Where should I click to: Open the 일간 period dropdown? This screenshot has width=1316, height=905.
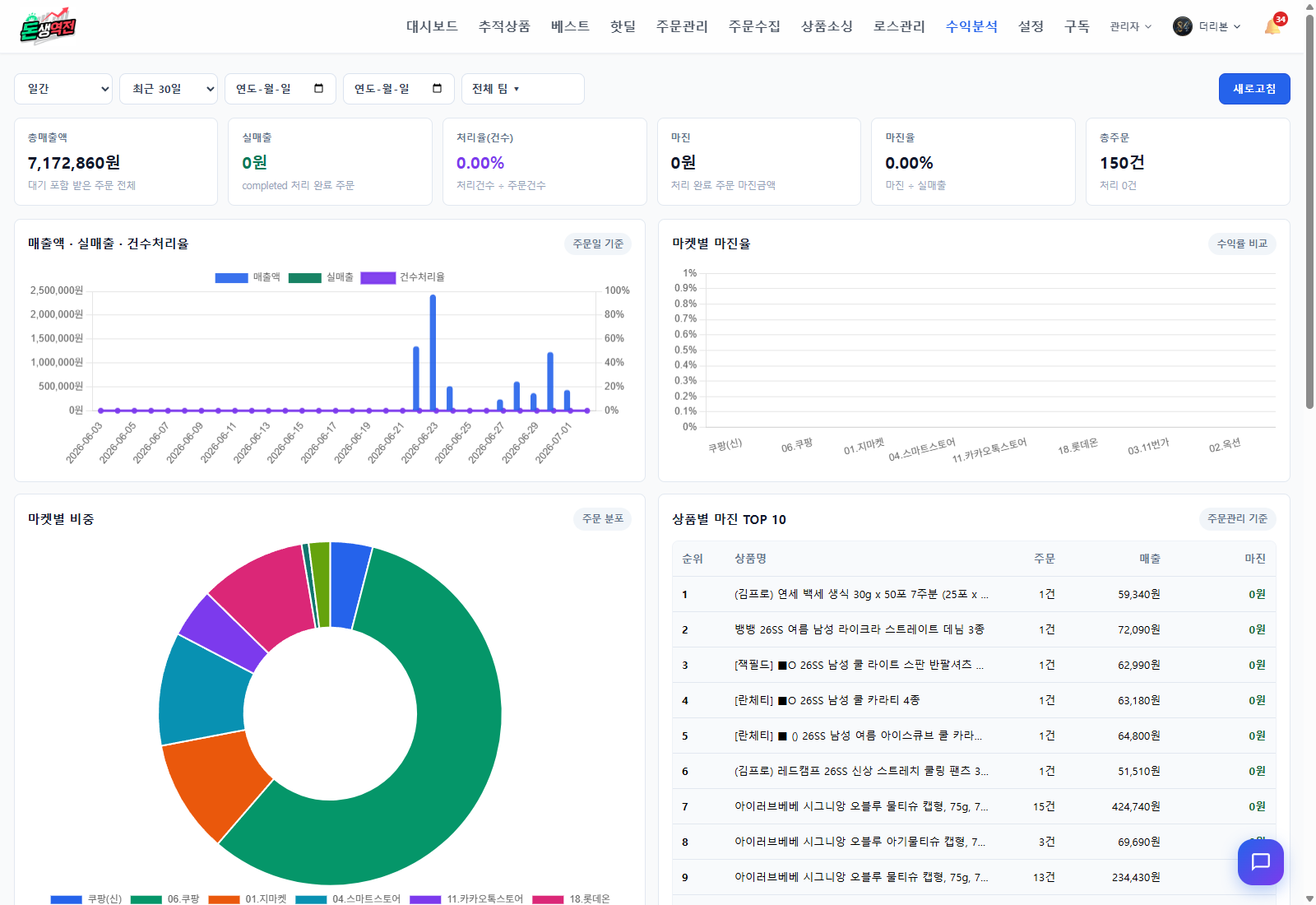click(x=63, y=89)
